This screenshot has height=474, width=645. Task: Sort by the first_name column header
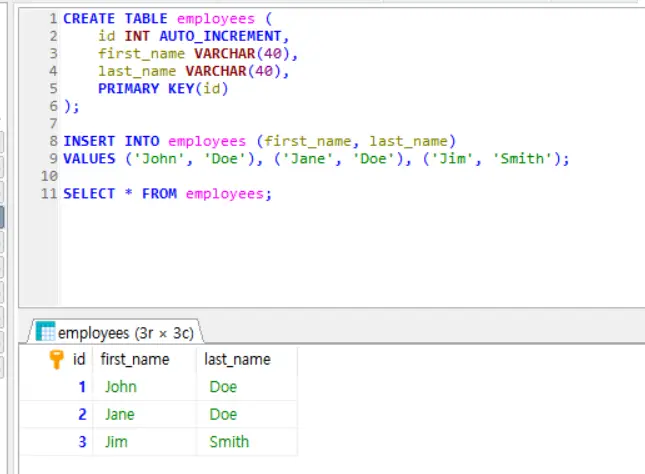tap(135, 360)
